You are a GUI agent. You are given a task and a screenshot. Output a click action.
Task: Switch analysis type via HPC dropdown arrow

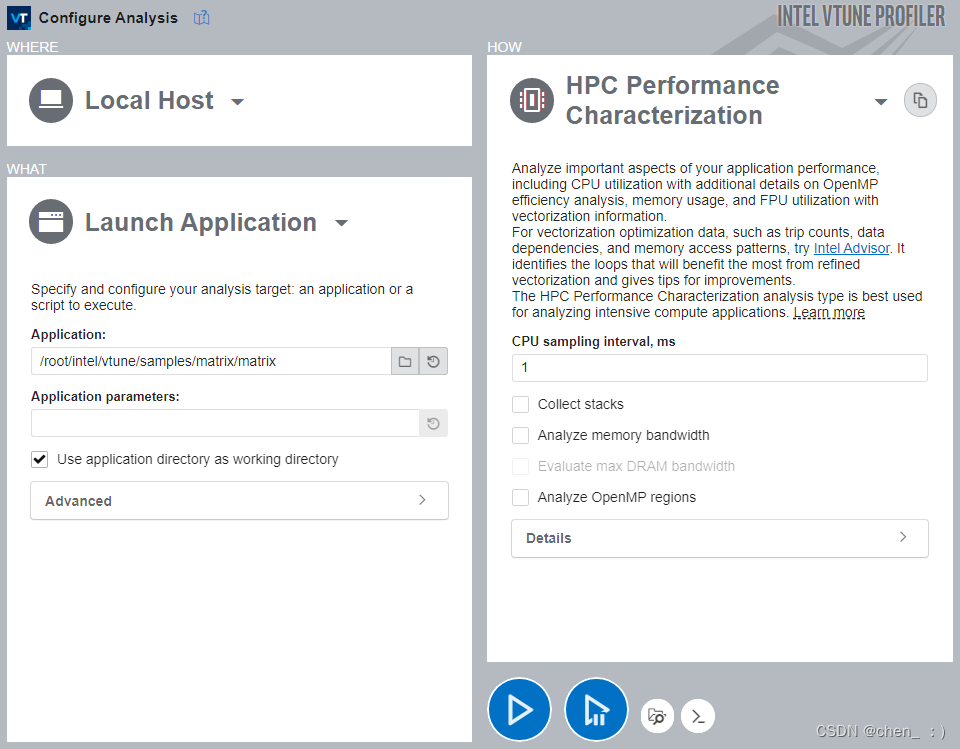[x=881, y=100]
